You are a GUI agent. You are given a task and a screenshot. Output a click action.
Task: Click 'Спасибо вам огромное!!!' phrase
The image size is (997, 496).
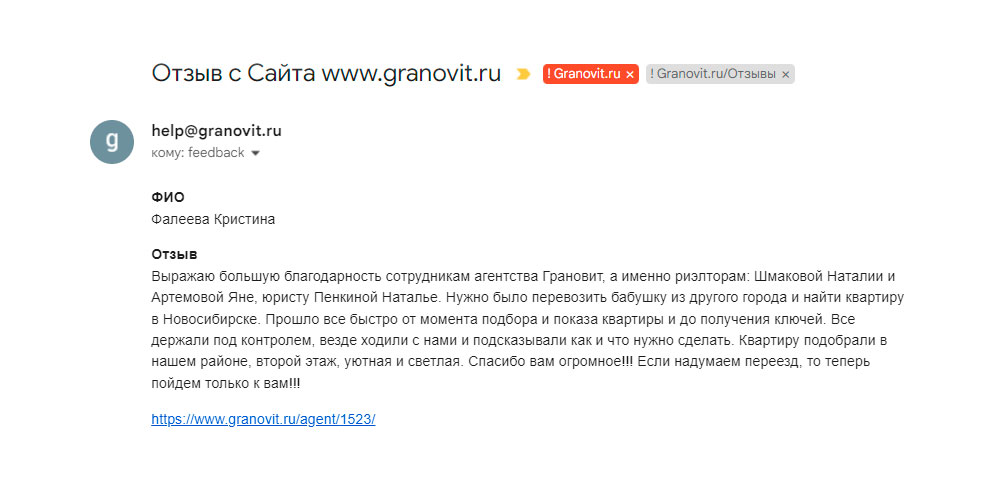[x=547, y=362]
